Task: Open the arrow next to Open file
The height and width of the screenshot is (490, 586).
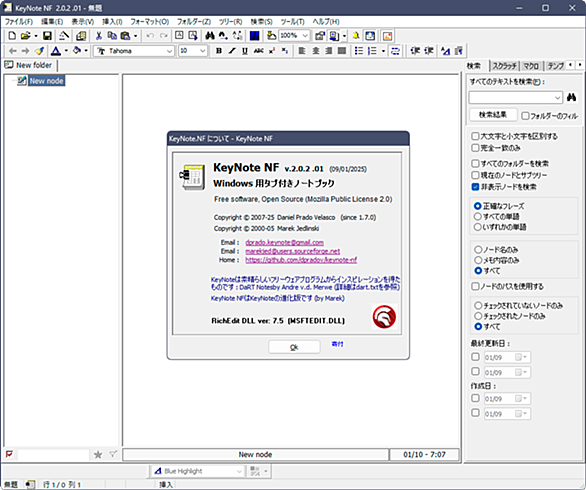Action: click(x=36, y=36)
